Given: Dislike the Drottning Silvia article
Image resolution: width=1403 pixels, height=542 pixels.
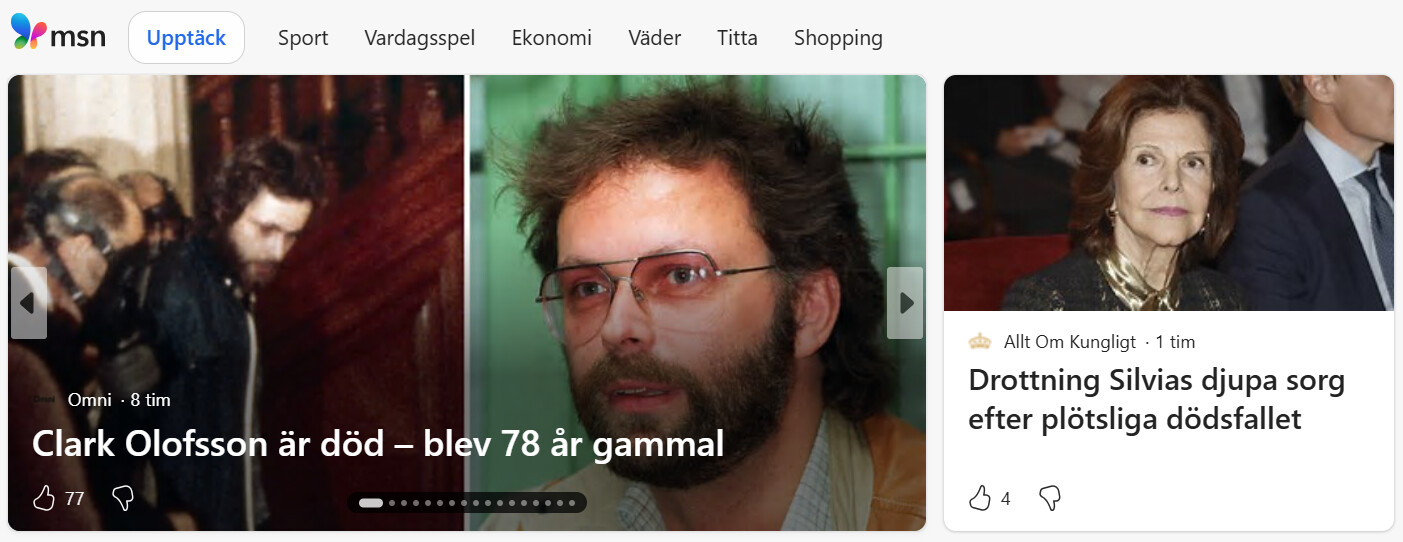Looking at the screenshot, I should [x=1049, y=498].
